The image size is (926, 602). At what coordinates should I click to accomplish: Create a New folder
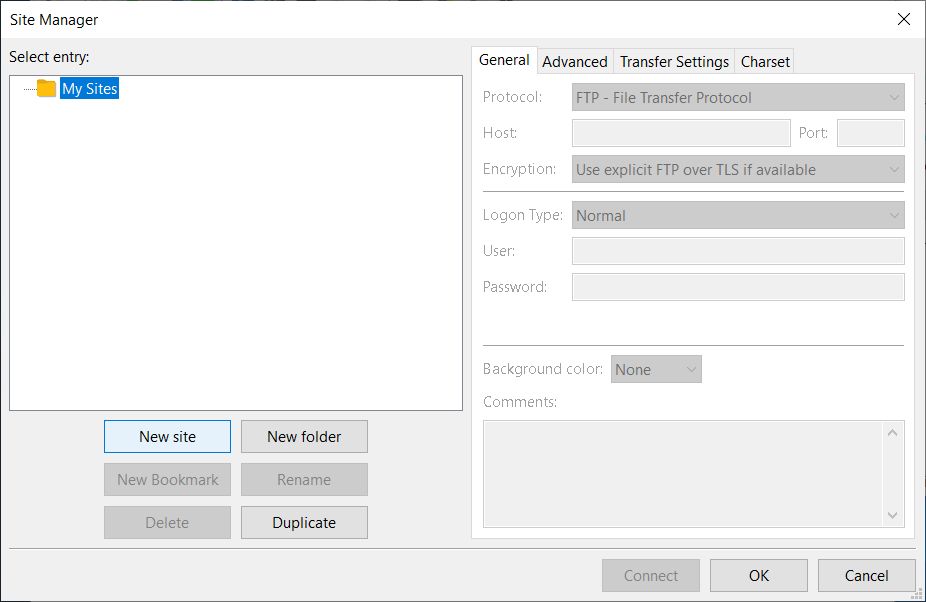304,437
